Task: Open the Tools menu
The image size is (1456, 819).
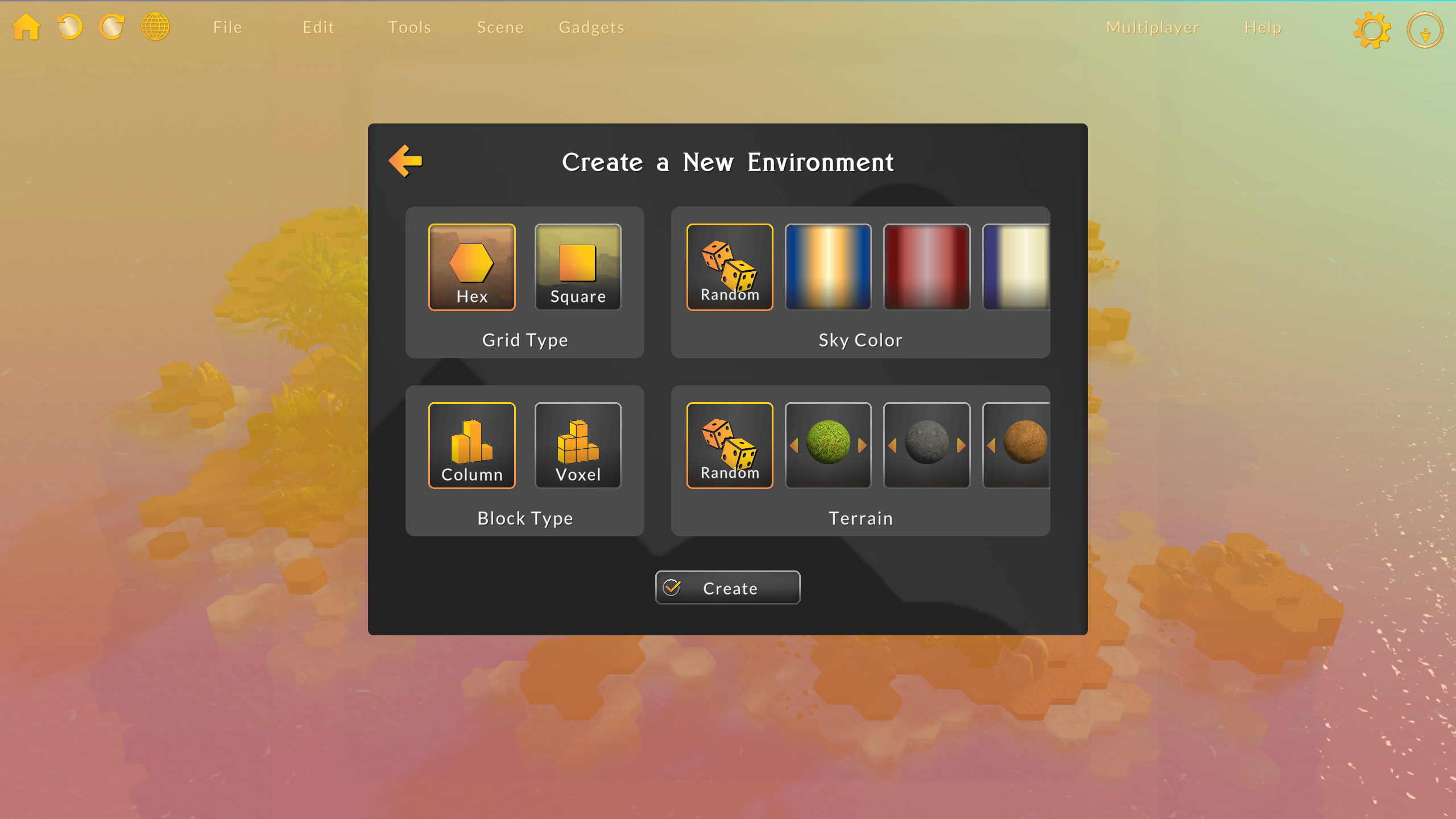Action: [409, 27]
